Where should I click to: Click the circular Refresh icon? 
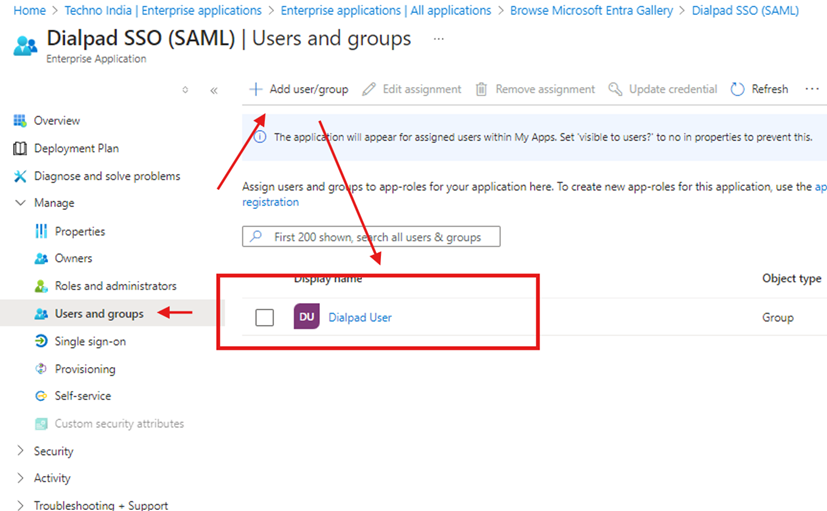737,89
